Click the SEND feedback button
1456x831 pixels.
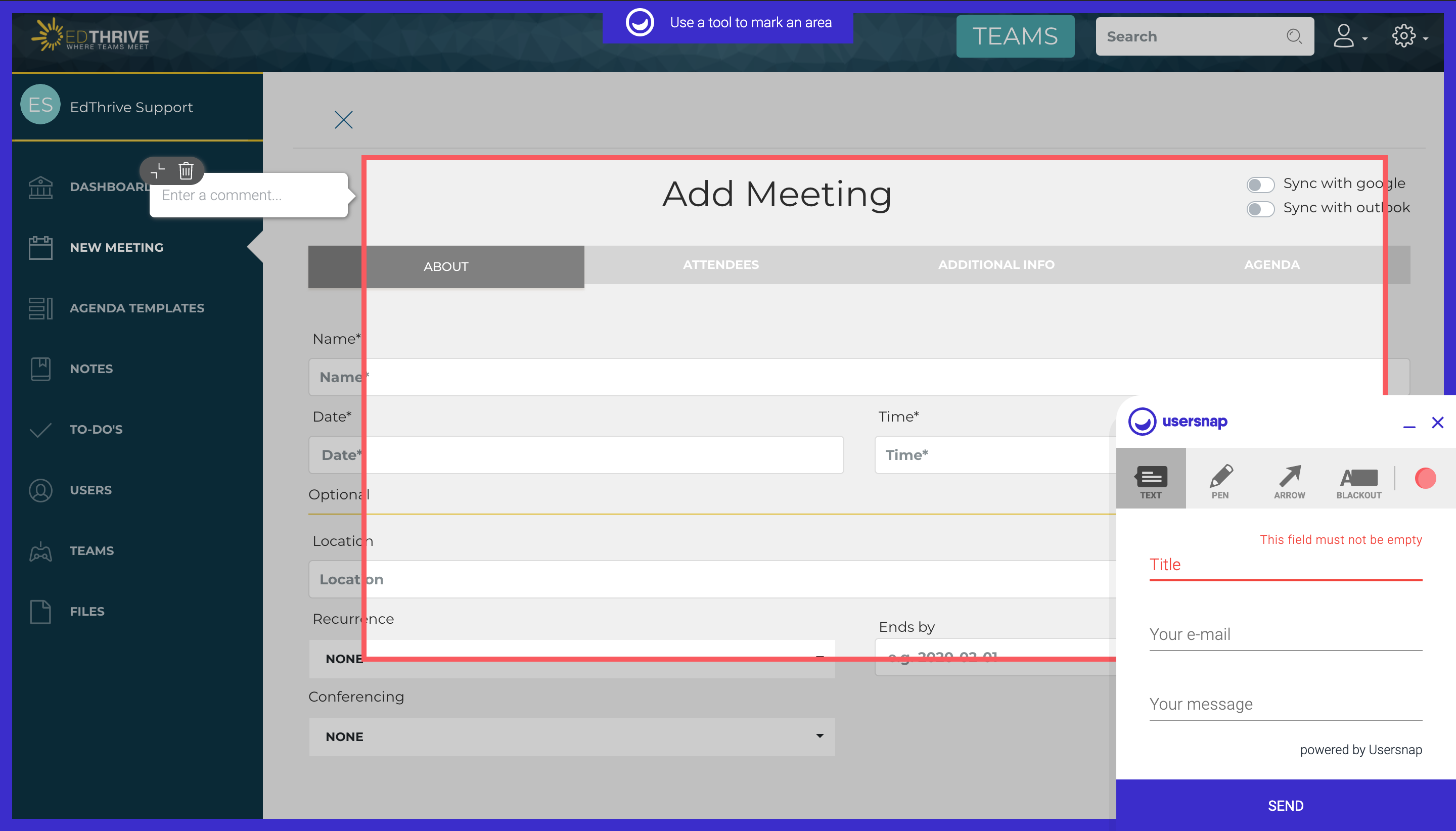pos(1285,805)
